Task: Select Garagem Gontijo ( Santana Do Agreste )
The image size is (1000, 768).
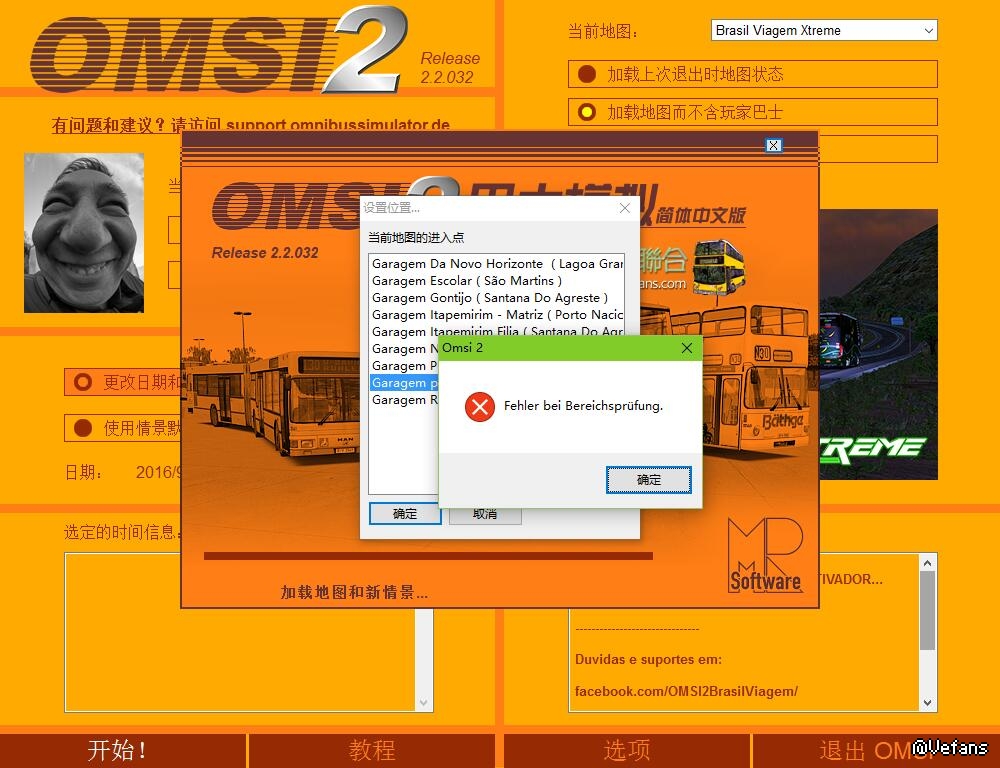Action: click(x=497, y=298)
